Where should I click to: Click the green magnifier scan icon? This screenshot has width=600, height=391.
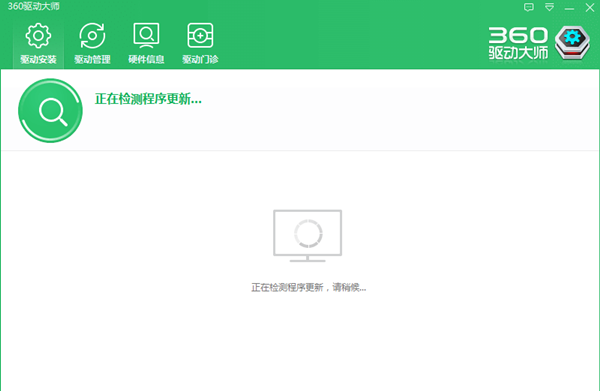(x=51, y=111)
